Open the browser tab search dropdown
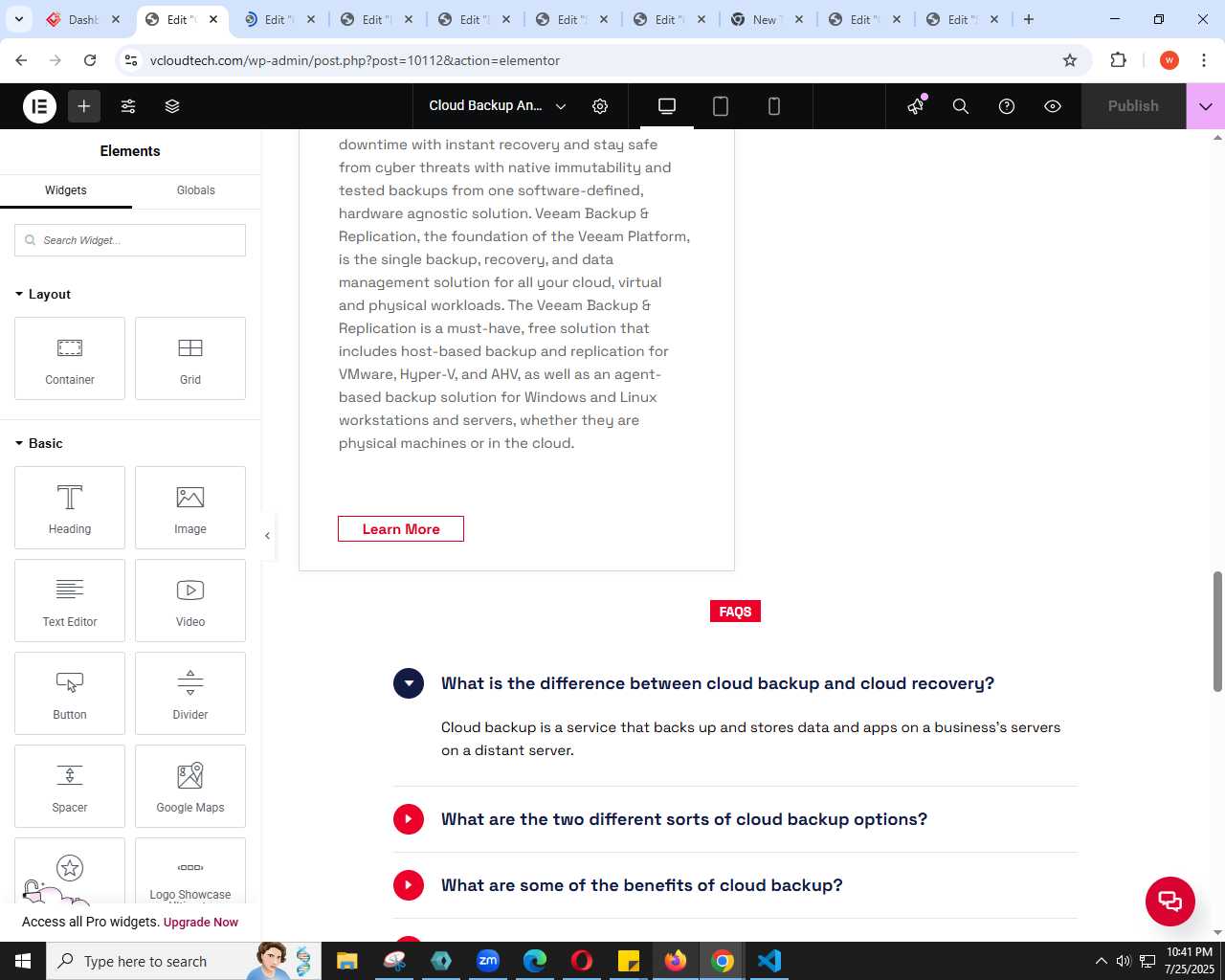The height and width of the screenshot is (980, 1225). coord(18,19)
